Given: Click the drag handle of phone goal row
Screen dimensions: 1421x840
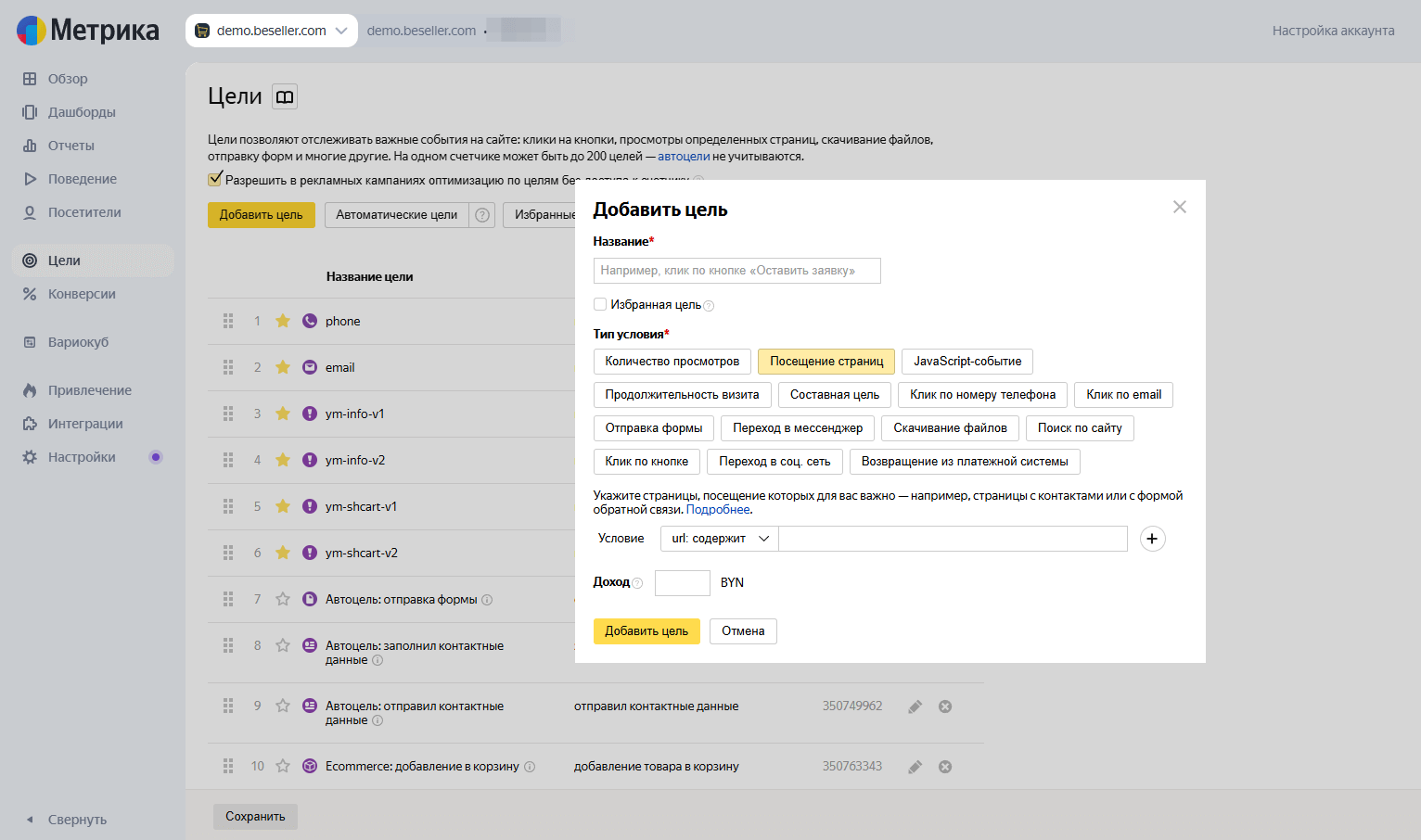Looking at the screenshot, I should pyautogui.click(x=228, y=321).
